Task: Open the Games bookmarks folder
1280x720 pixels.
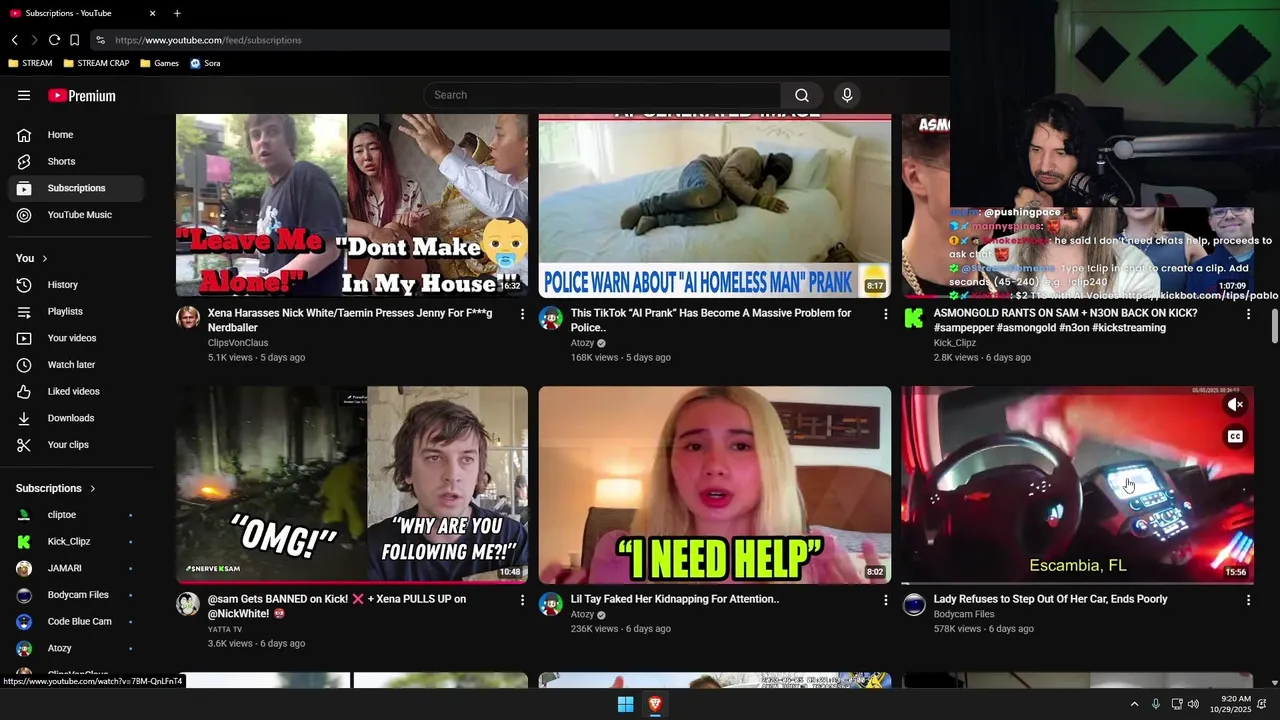Action: click(x=160, y=63)
